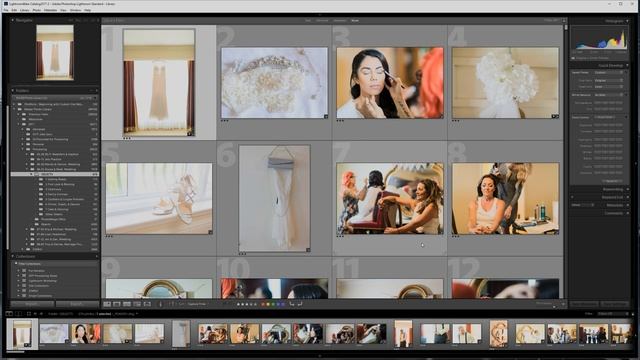Viewport: 640px width, 360px height.
Task: Lock the Library Filter bar
Action: [x=564, y=20]
